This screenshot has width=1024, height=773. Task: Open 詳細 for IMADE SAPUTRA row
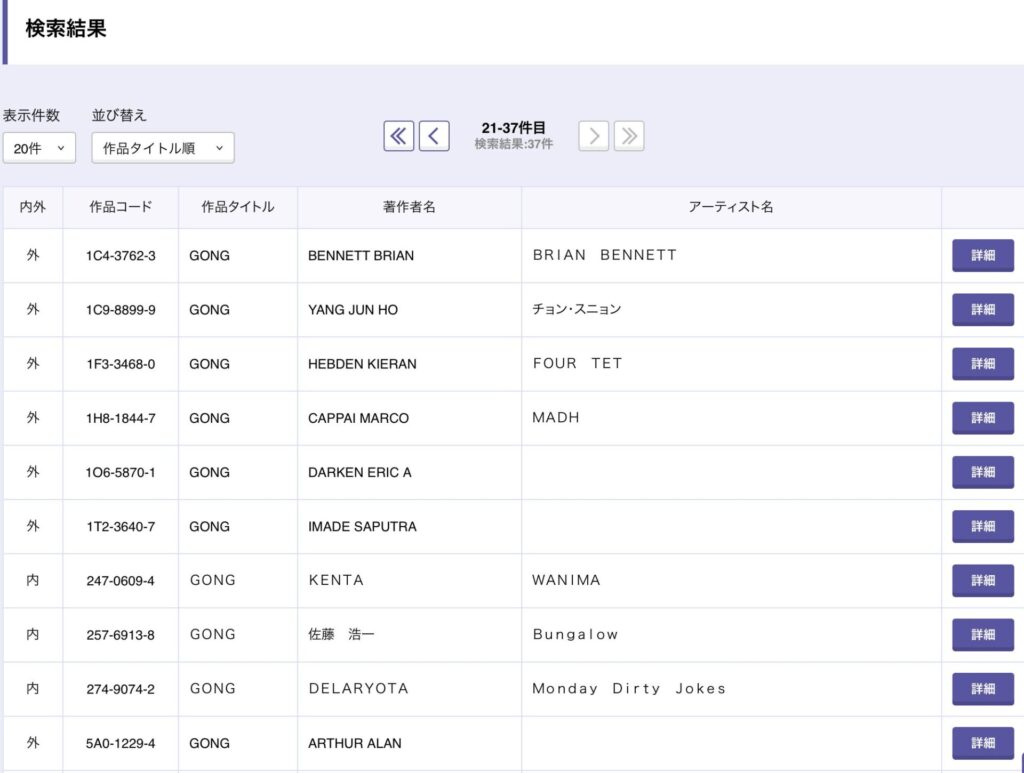click(982, 526)
